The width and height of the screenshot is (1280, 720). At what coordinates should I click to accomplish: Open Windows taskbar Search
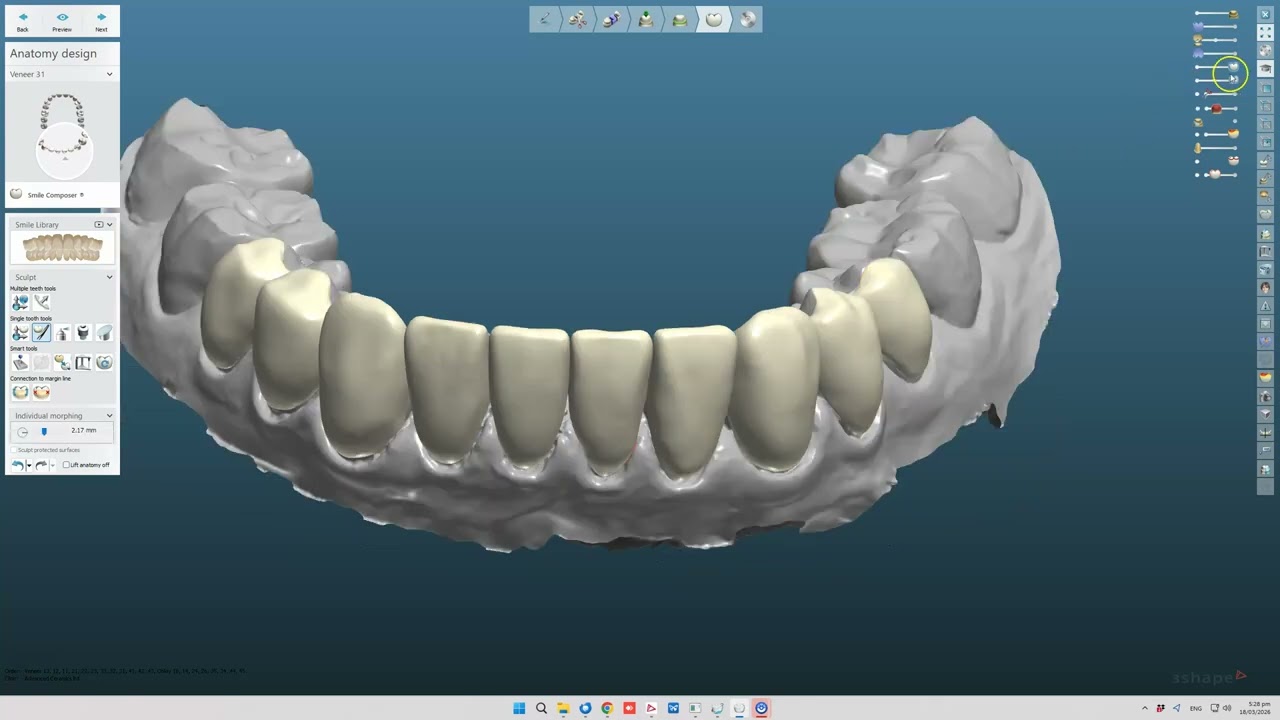[x=541, y=708]
